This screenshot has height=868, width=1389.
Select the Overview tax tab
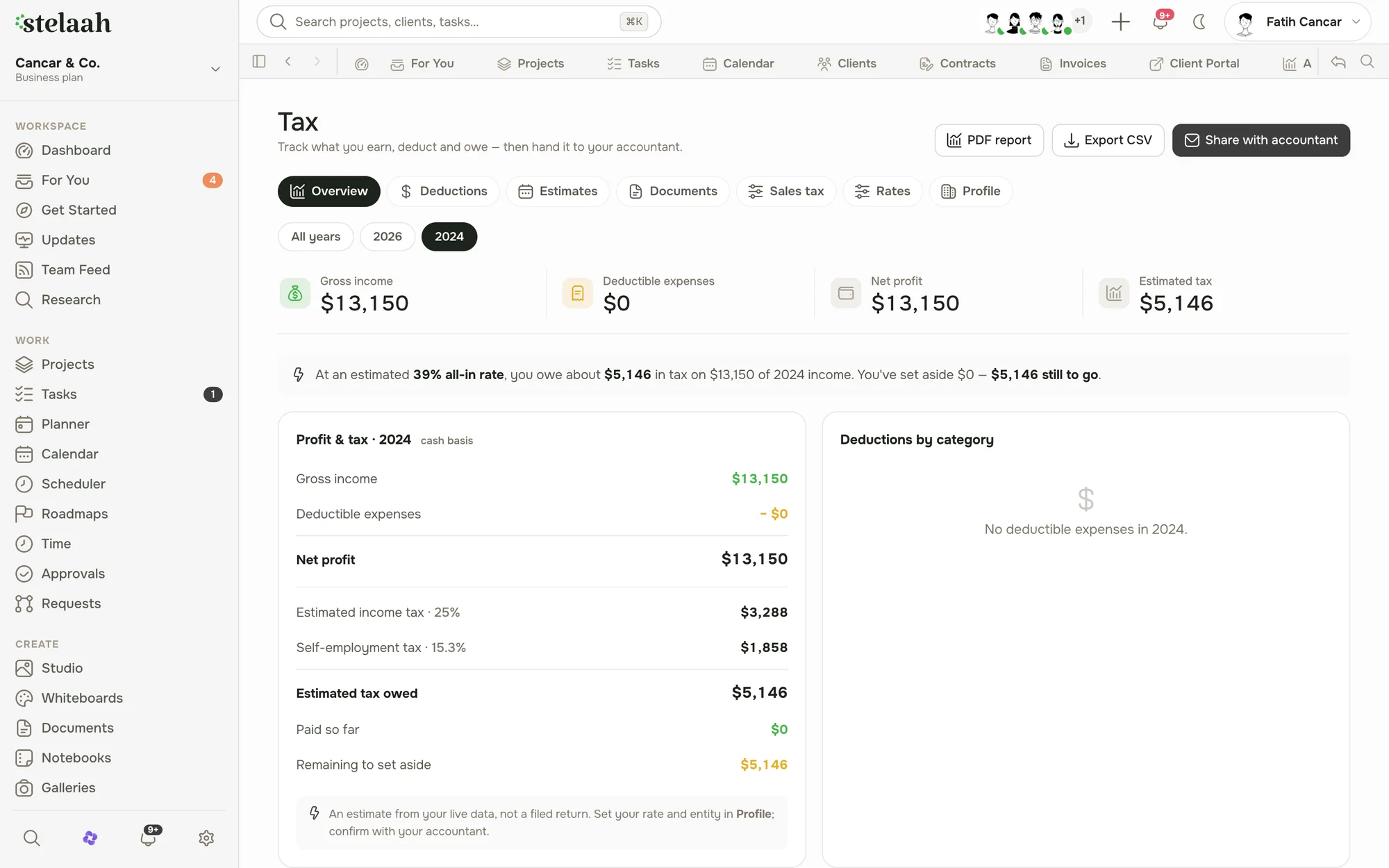point(328,191)
